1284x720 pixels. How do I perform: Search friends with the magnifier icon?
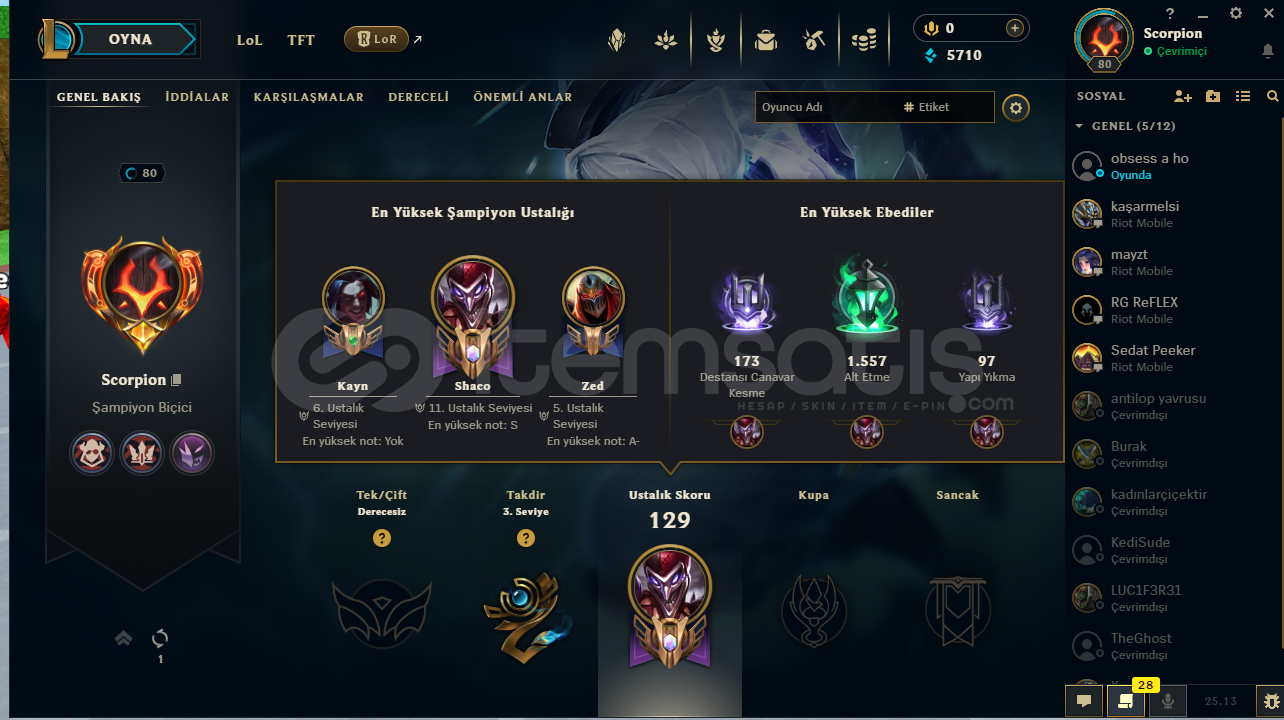[x=1272, y=97]
